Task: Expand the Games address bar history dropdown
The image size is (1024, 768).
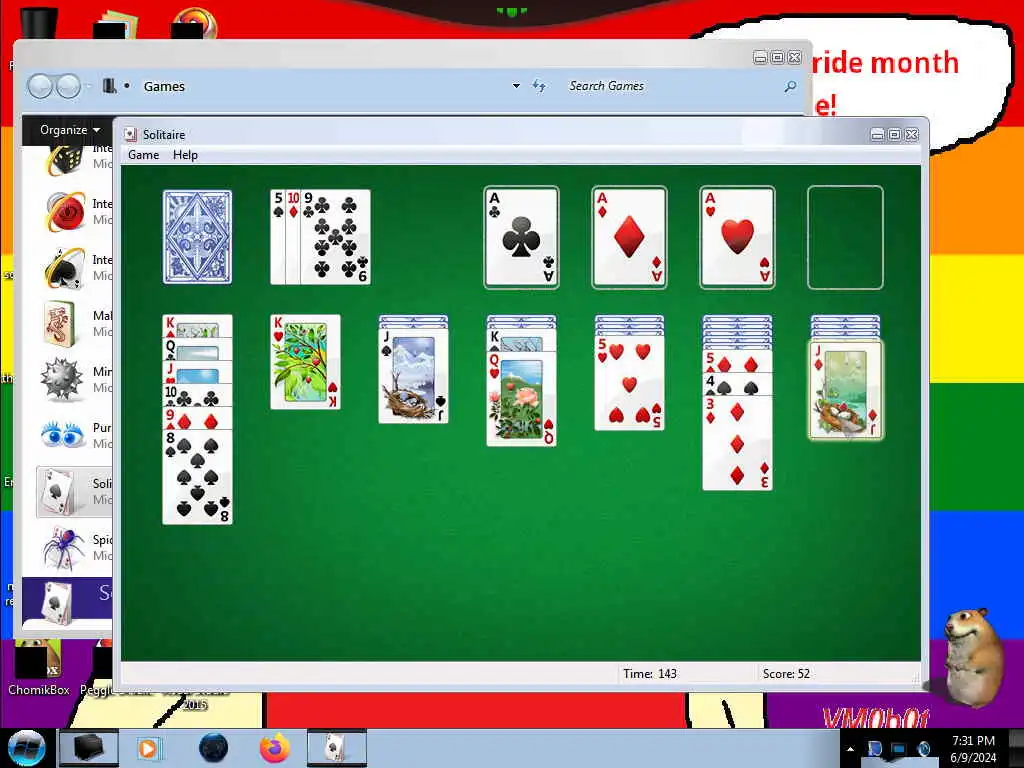Action: tap(516, 86)
